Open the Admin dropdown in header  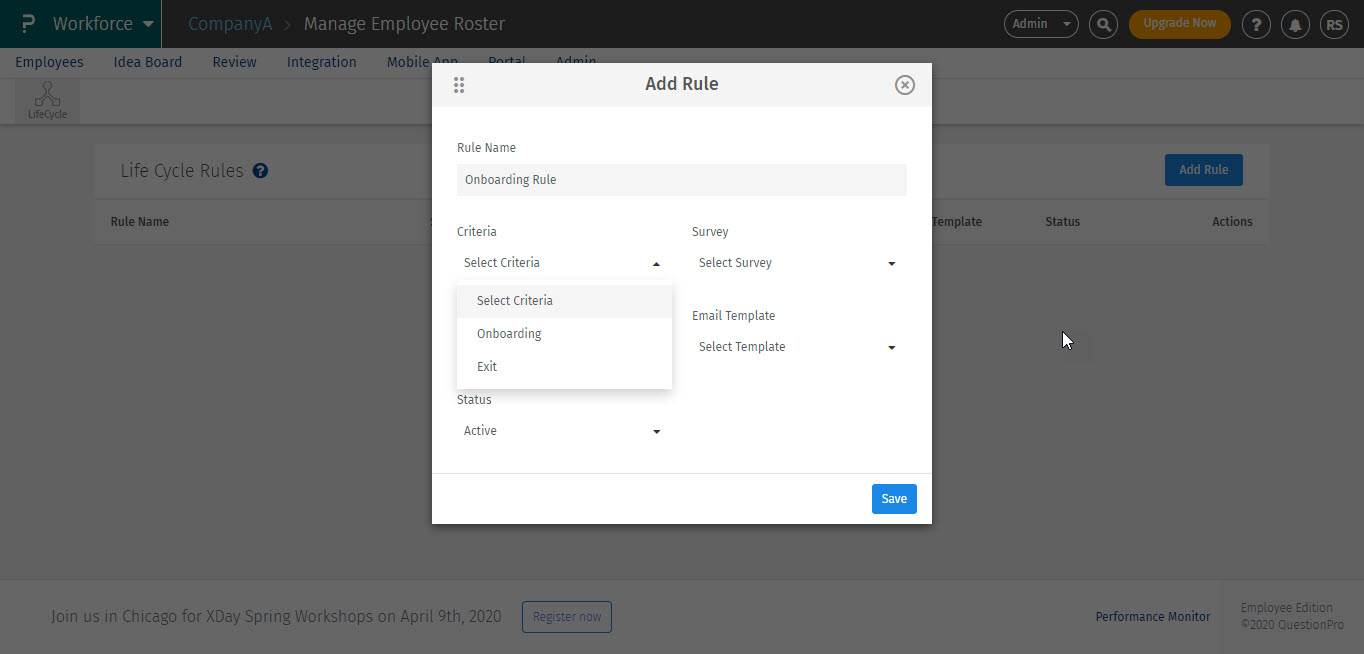(1040, 24)
